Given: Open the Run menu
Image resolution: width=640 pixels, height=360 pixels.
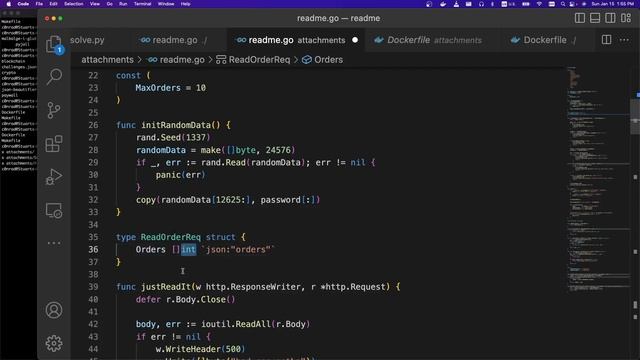Looking at the screenshot, I should tap(123, 4).
